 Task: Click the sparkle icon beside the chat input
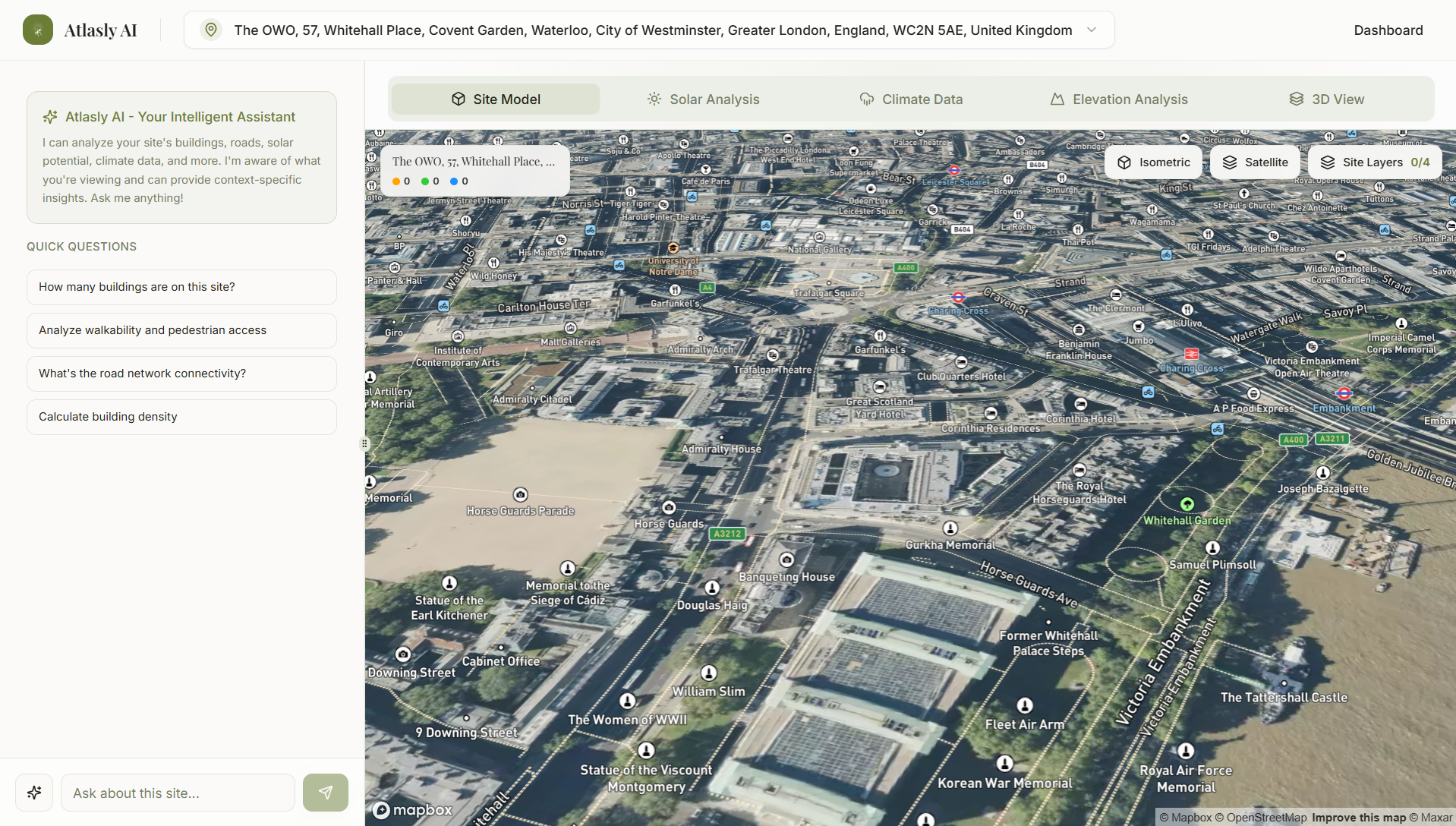coord(34,793)
